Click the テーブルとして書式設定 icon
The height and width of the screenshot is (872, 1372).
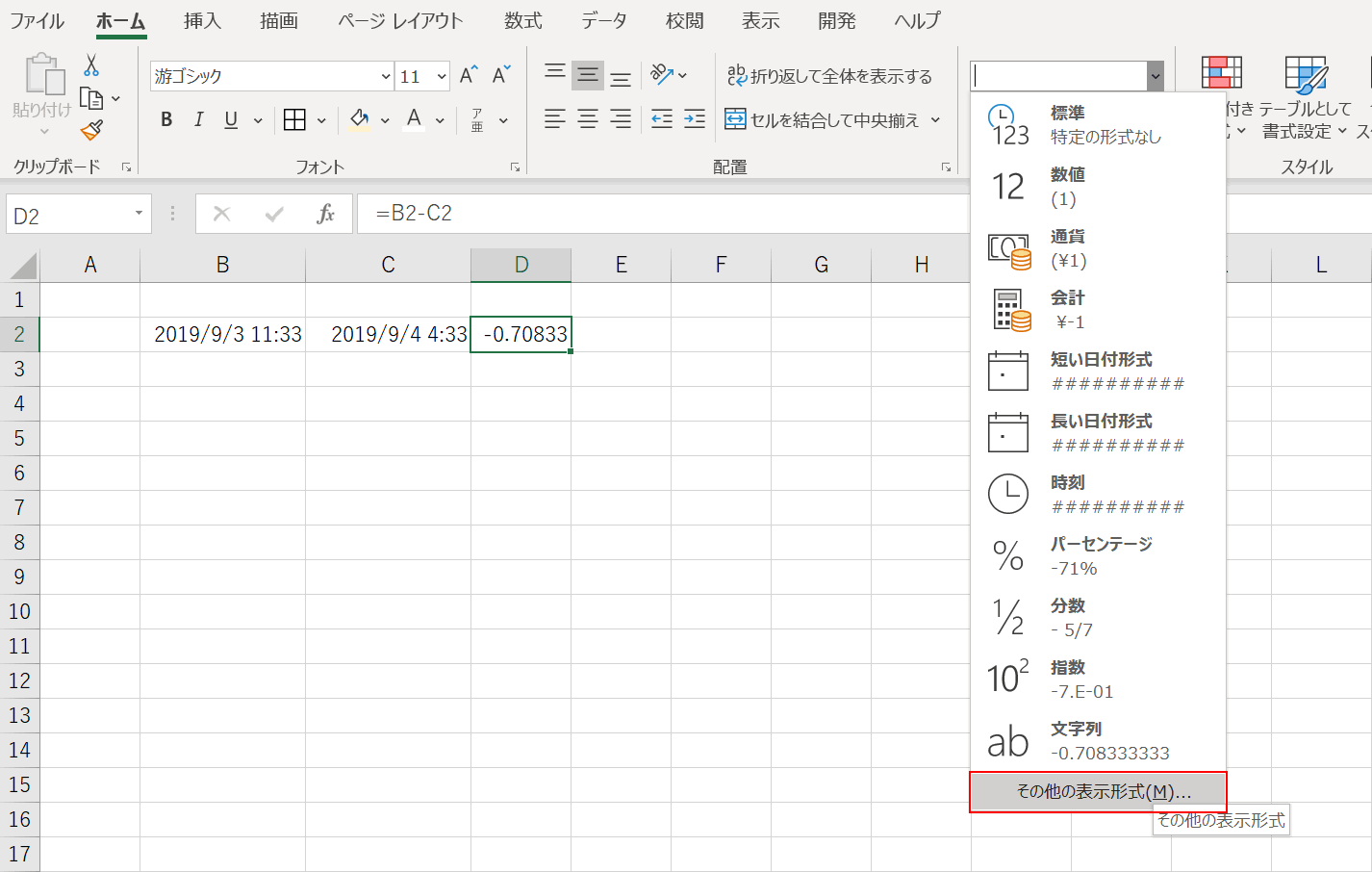(x=1306, y=75)
